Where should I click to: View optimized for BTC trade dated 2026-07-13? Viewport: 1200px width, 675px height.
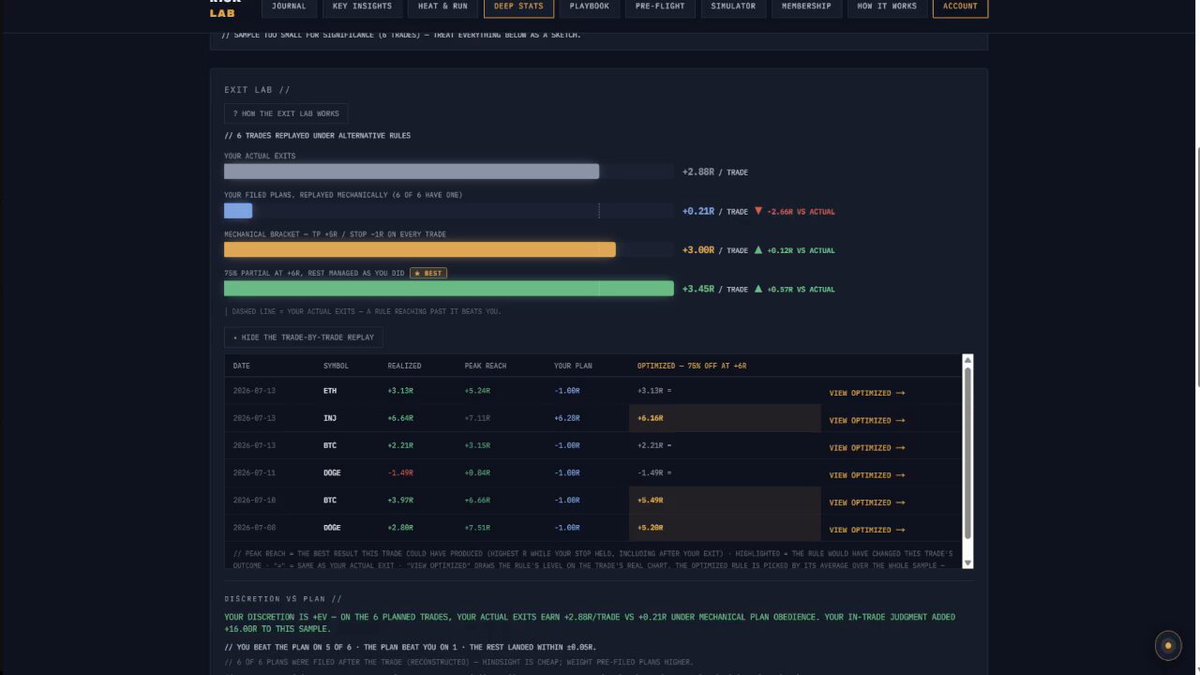867,448
